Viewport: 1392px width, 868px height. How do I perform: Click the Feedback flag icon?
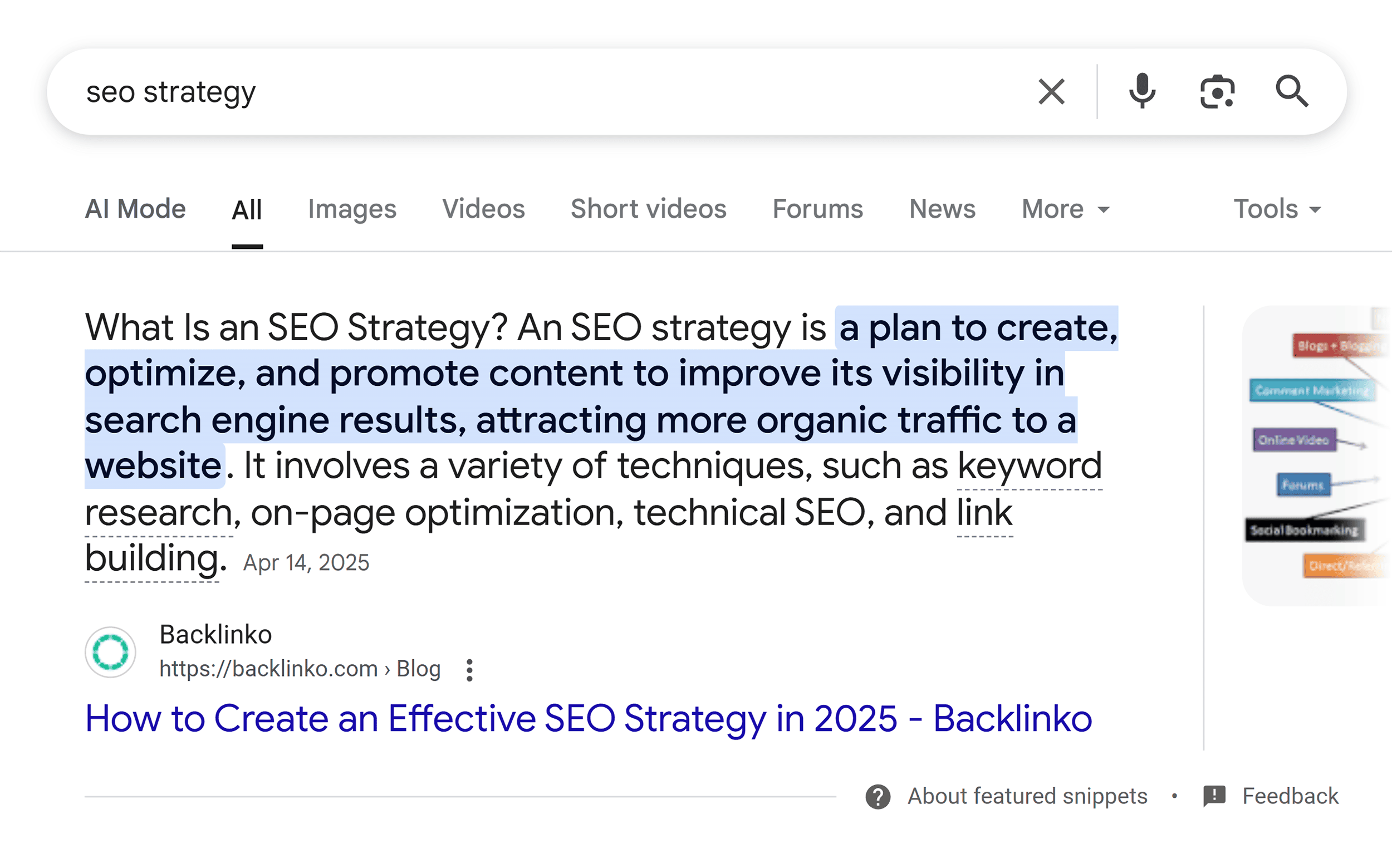(x=1214, y=796)
